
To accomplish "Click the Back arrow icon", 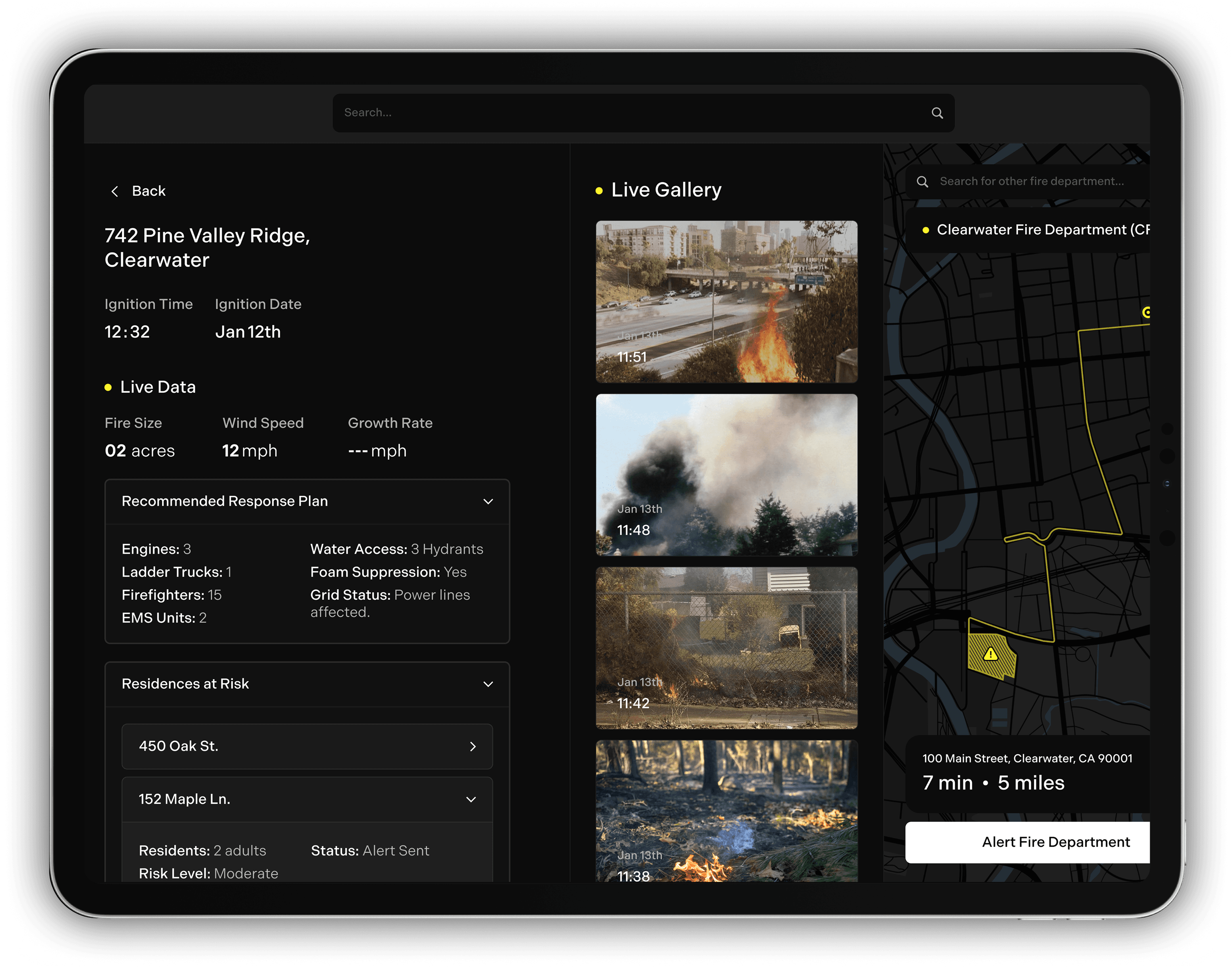I will coord(115,191).
